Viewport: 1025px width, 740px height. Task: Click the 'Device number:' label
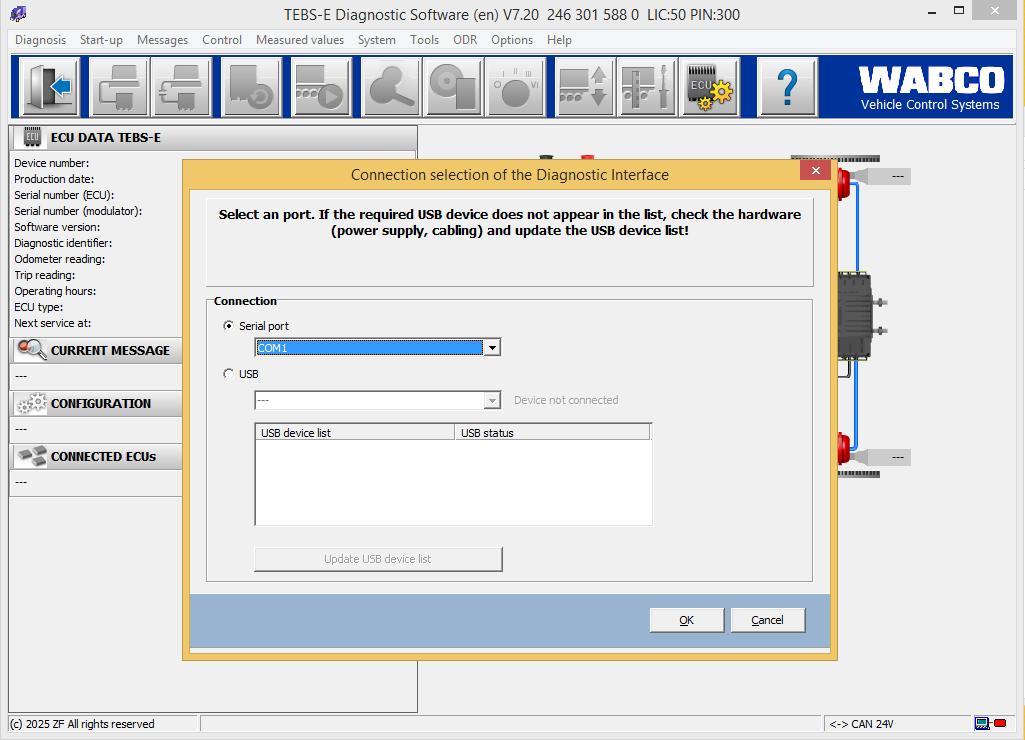pos(52,163)
